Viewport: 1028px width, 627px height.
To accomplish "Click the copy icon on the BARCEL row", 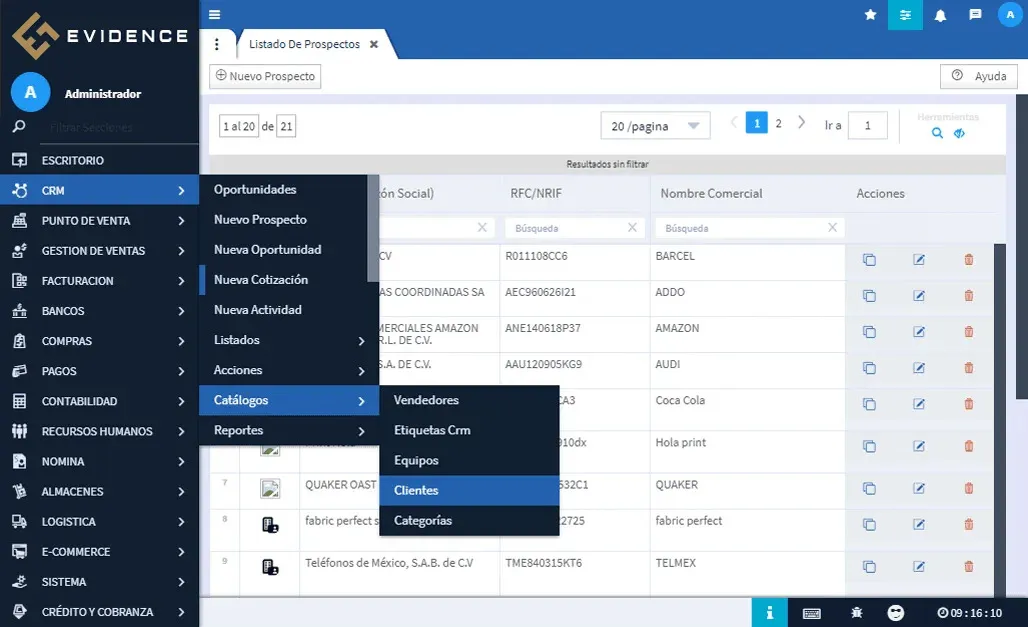I will point(869,258).
